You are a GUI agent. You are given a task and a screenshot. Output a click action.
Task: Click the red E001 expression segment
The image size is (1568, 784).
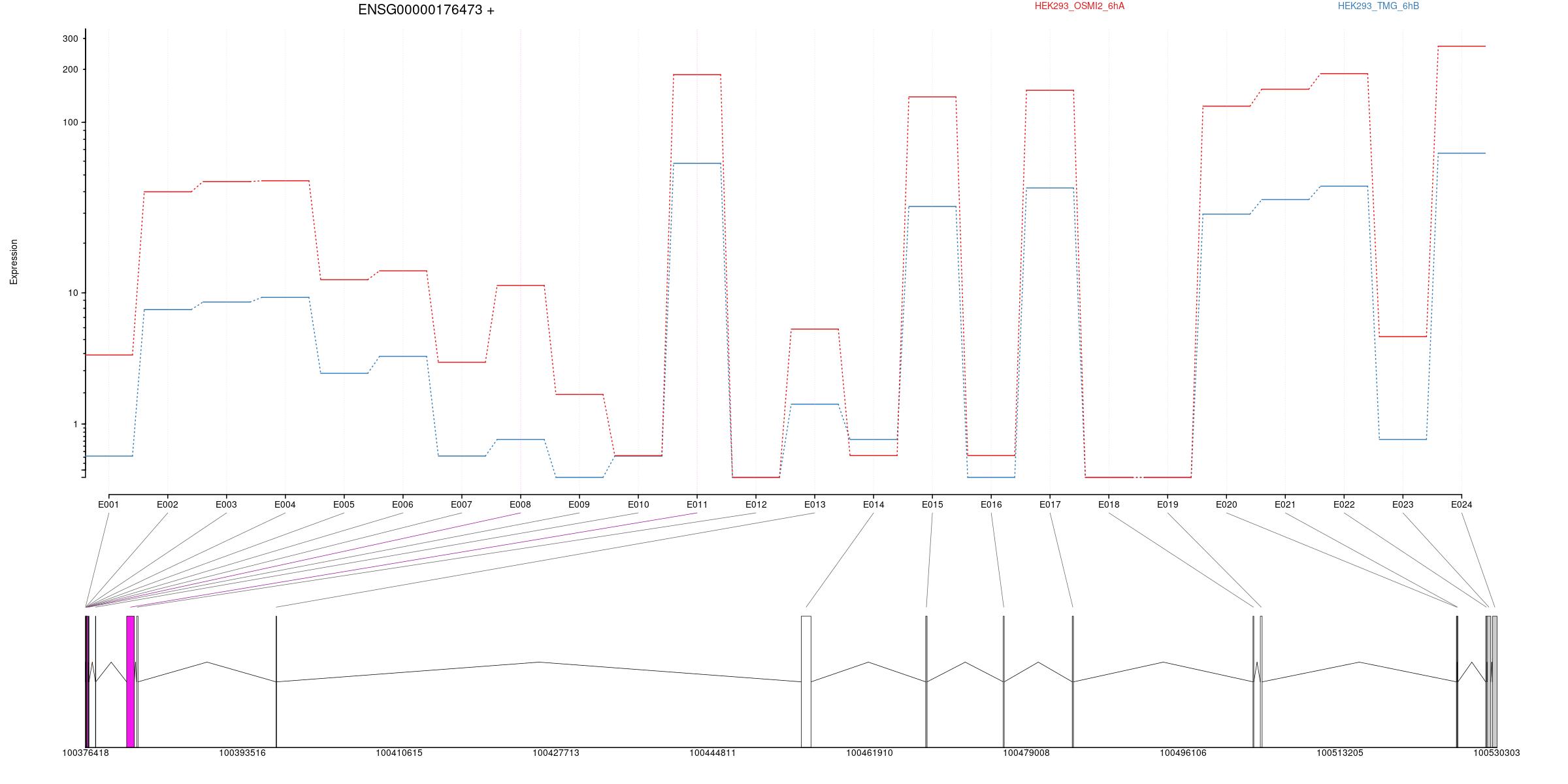tap(109, 355)
